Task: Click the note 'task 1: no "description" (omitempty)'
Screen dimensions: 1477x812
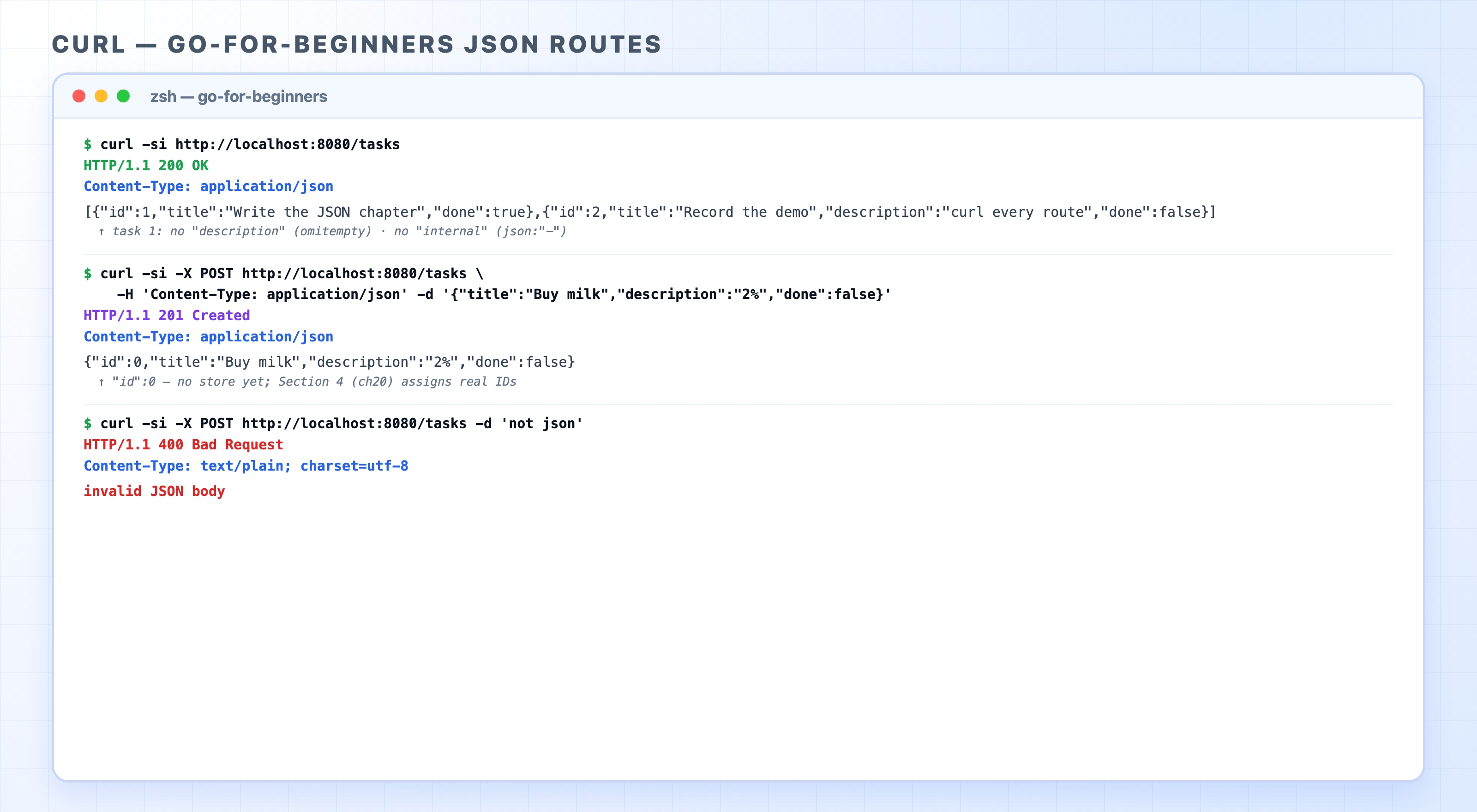Action: [332, 232]
